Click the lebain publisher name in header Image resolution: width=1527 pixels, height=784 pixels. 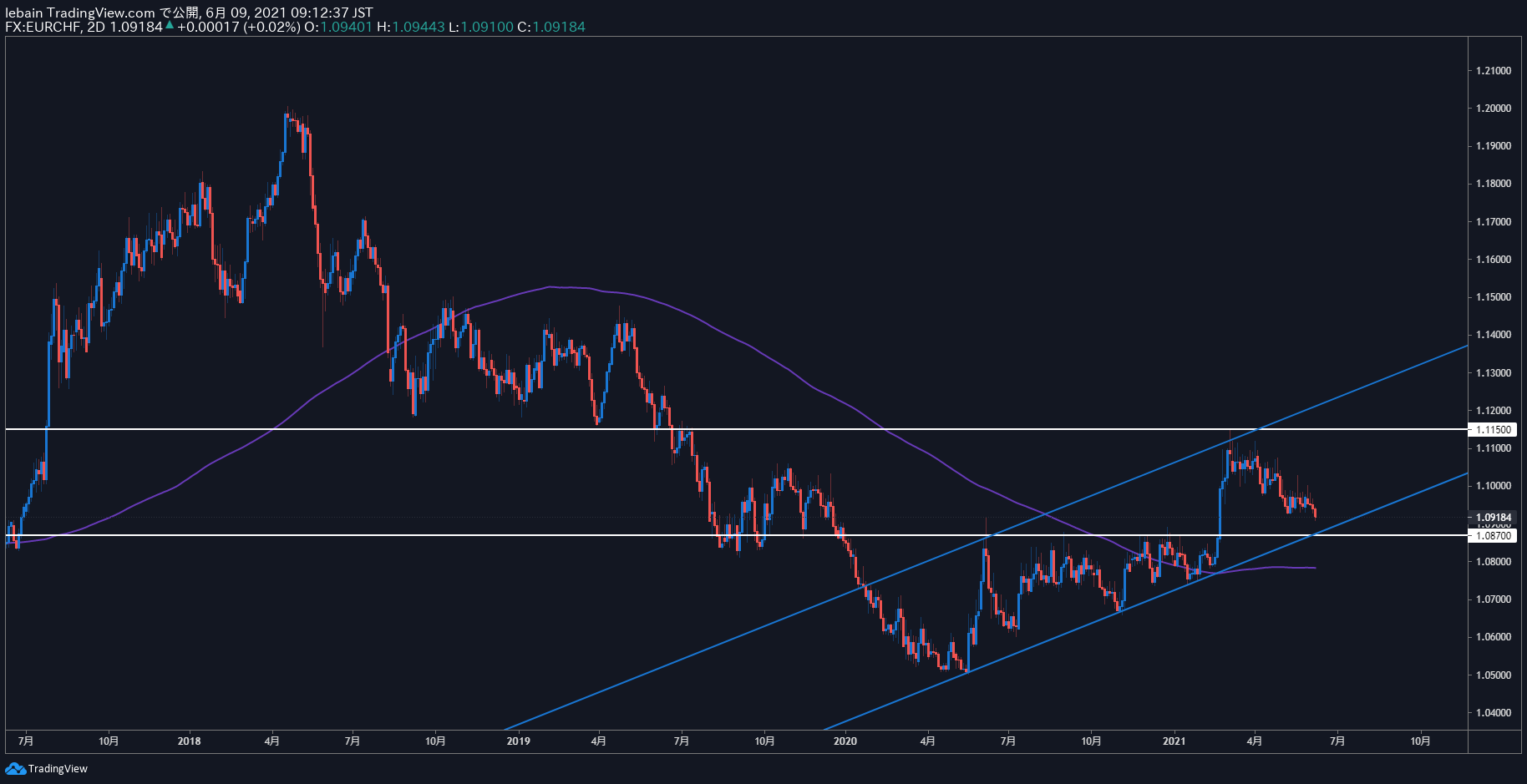coord(23,13)
